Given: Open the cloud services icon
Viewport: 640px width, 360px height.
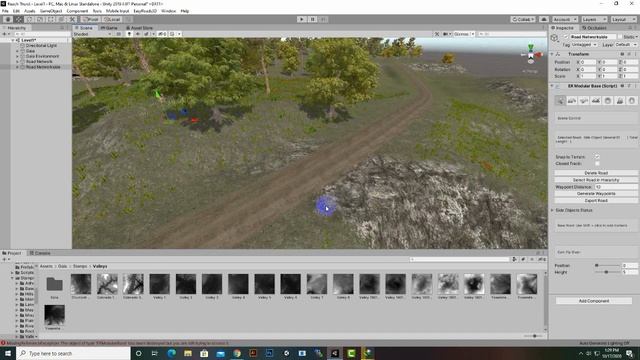Looking at the screenshot, I should (544, 19).
